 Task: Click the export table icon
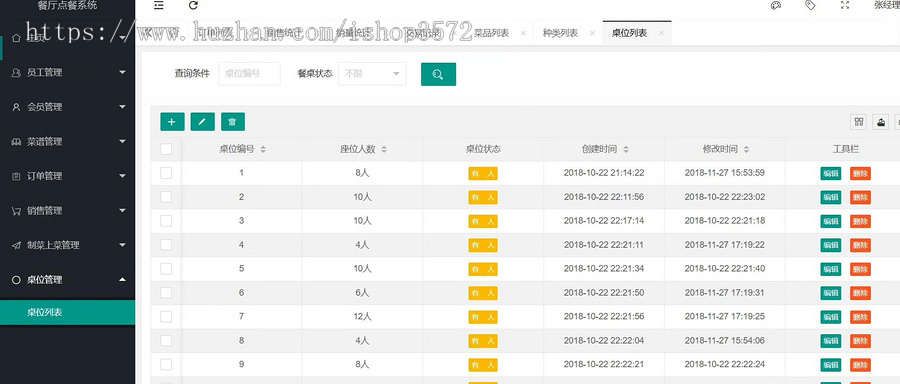coord(881,122)
